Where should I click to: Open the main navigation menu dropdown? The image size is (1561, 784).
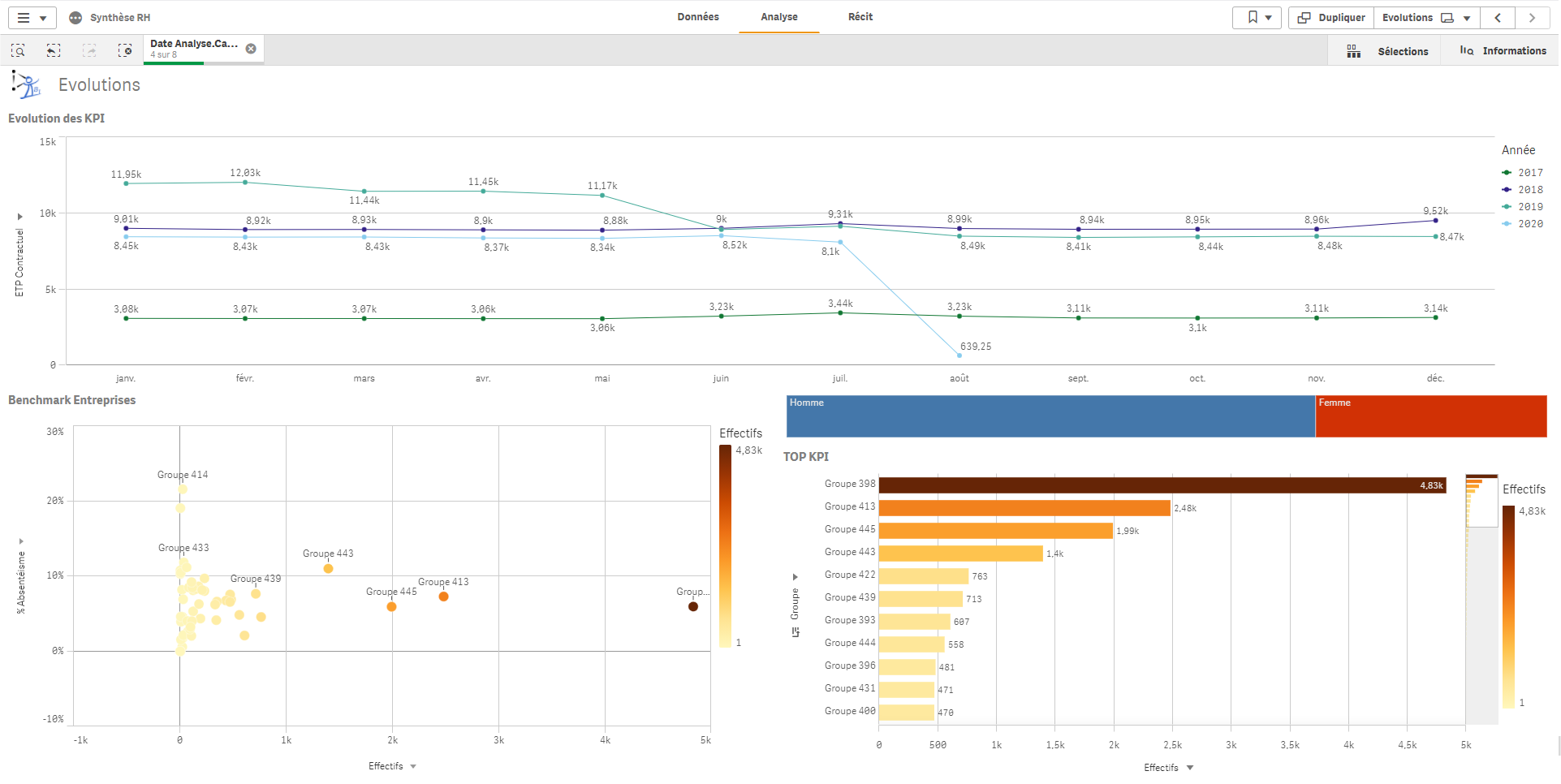click(32, 18)
